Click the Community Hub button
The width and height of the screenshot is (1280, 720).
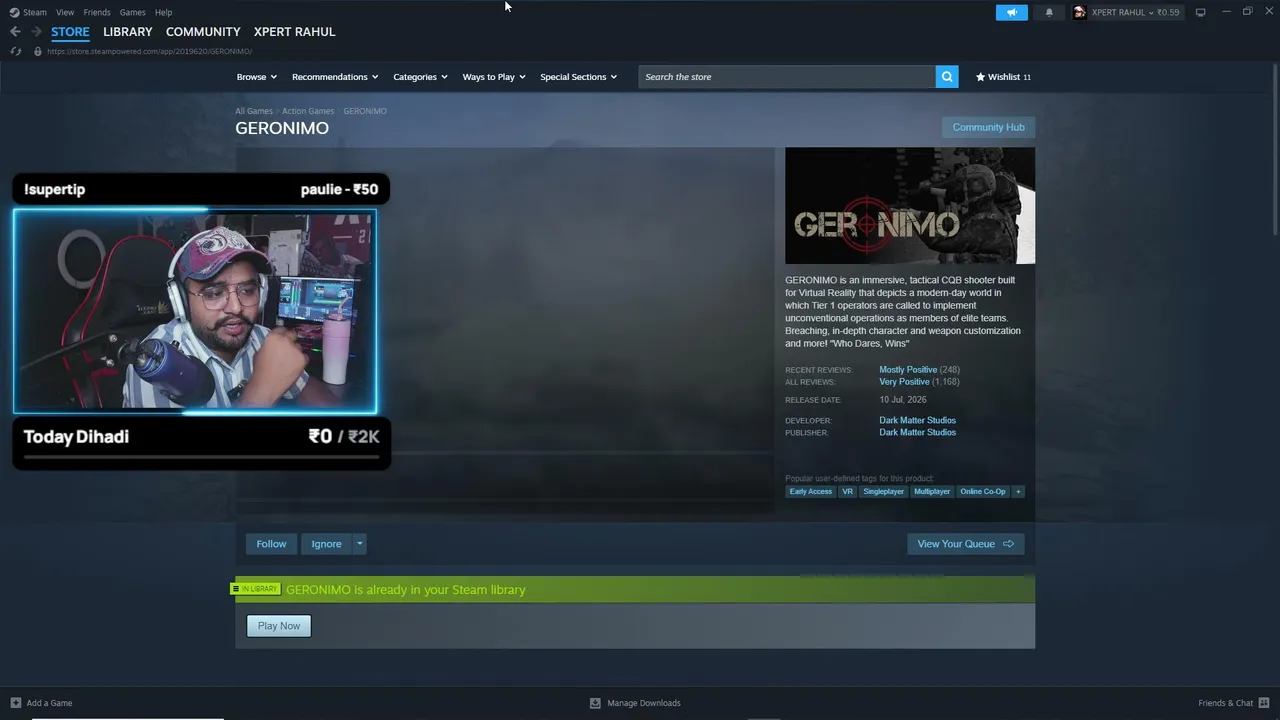click(x=988, y=127)
